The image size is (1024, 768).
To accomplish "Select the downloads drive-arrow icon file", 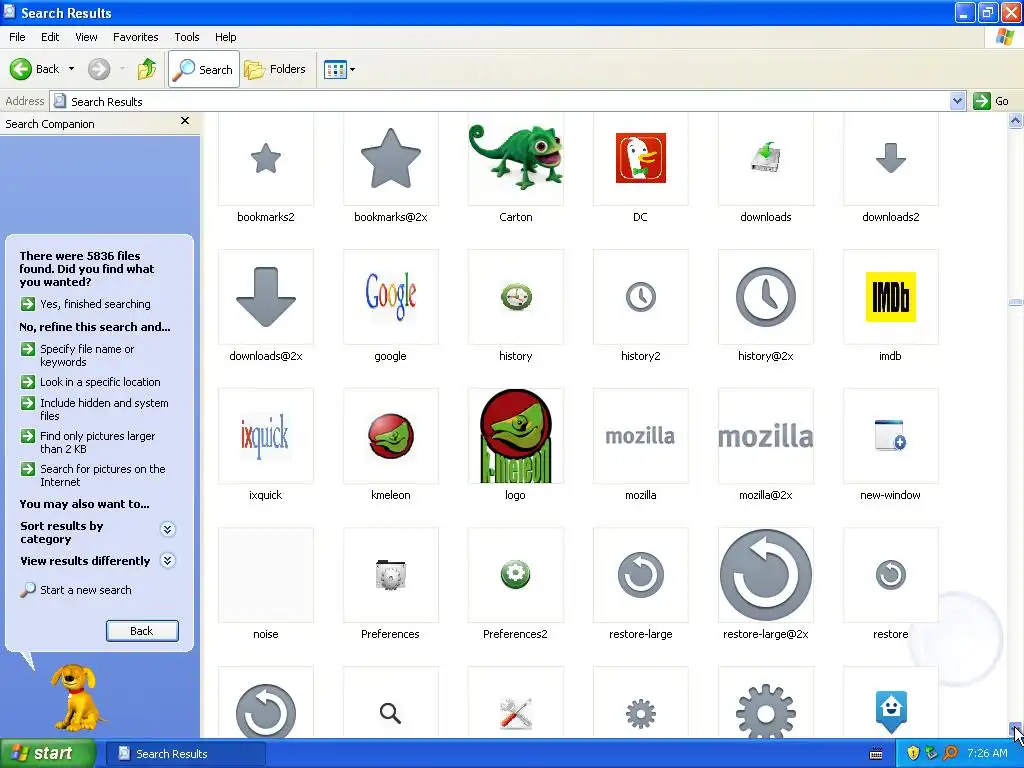I will (766, 159).
